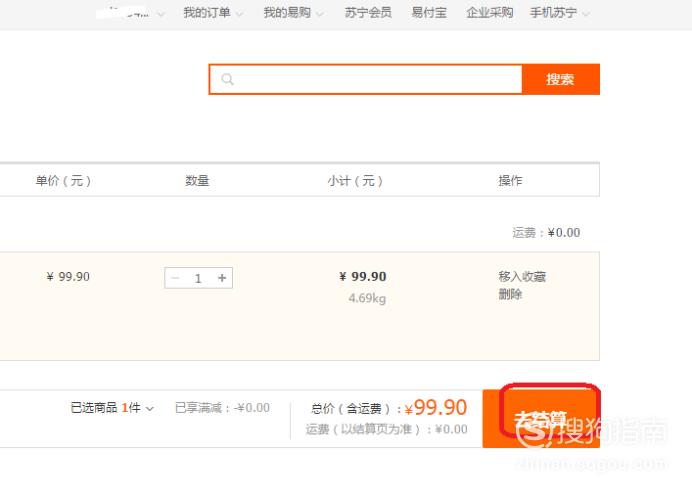Click the weight text 4.69kg
Viewport: 692px width, 498px height.
[367, 298]
